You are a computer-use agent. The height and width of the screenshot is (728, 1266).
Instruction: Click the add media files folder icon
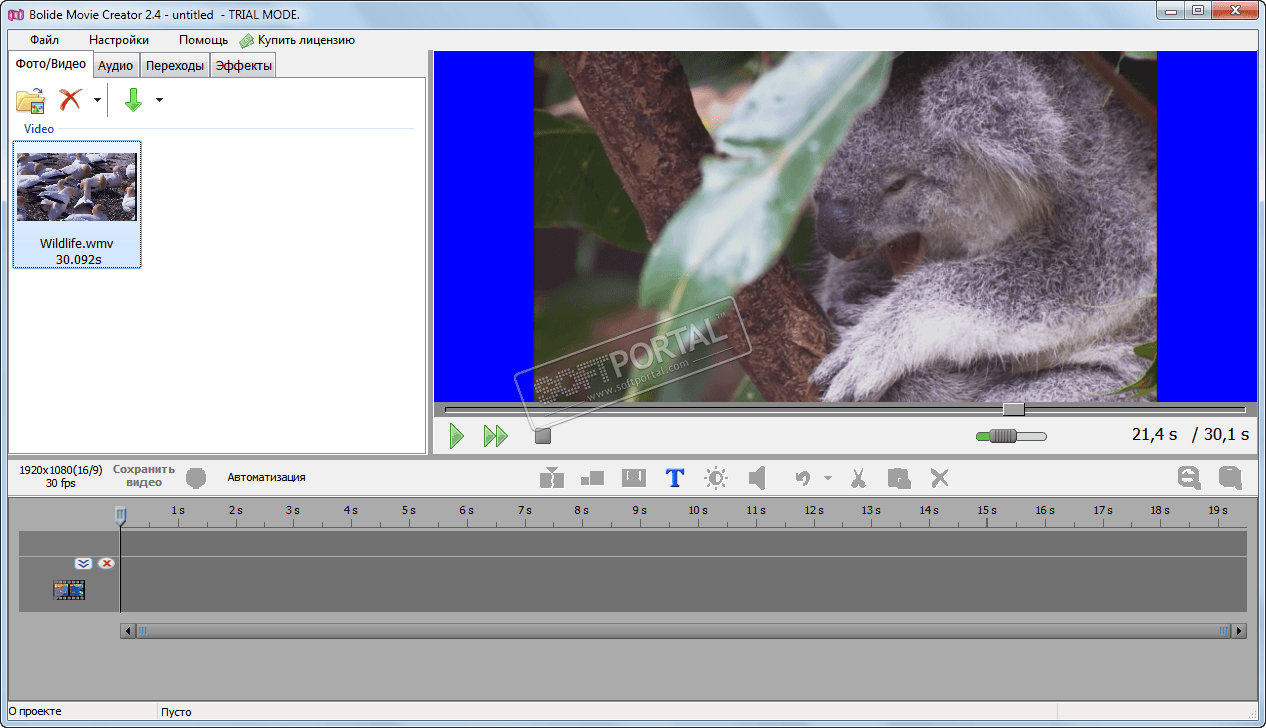pyautogui.click(x=31, y=100)
